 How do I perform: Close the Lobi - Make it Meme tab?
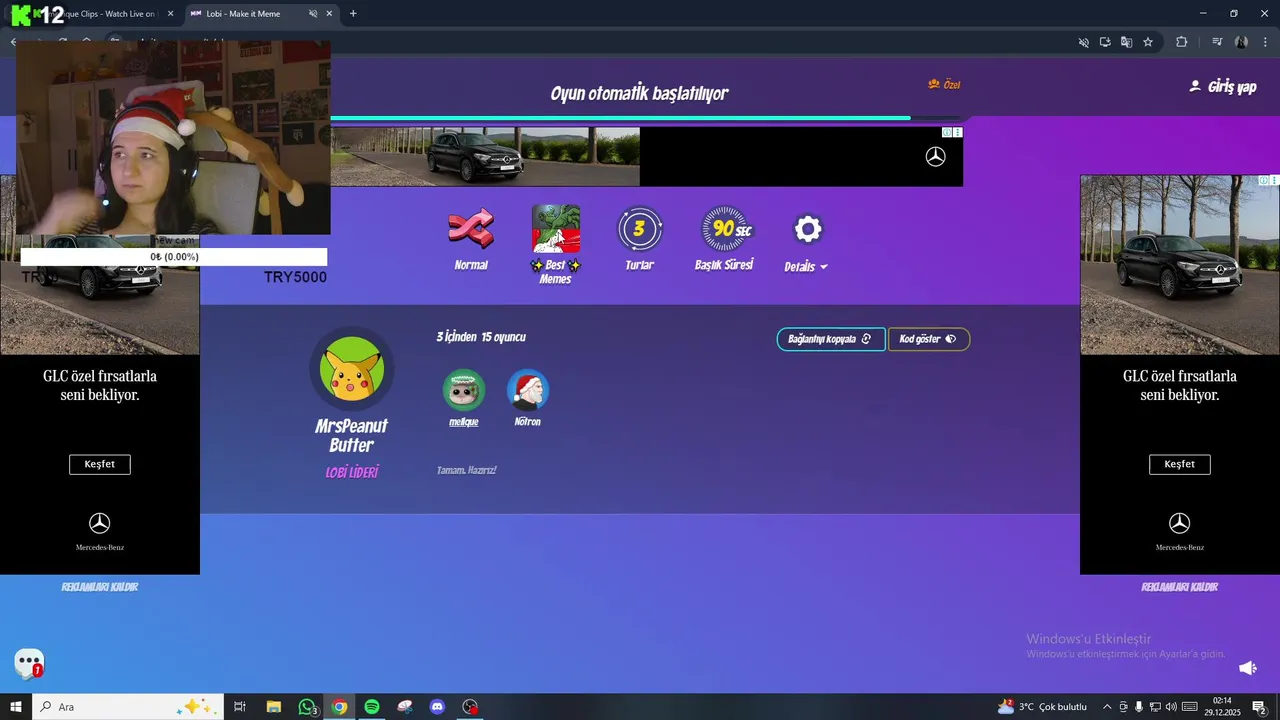[329, 14]
